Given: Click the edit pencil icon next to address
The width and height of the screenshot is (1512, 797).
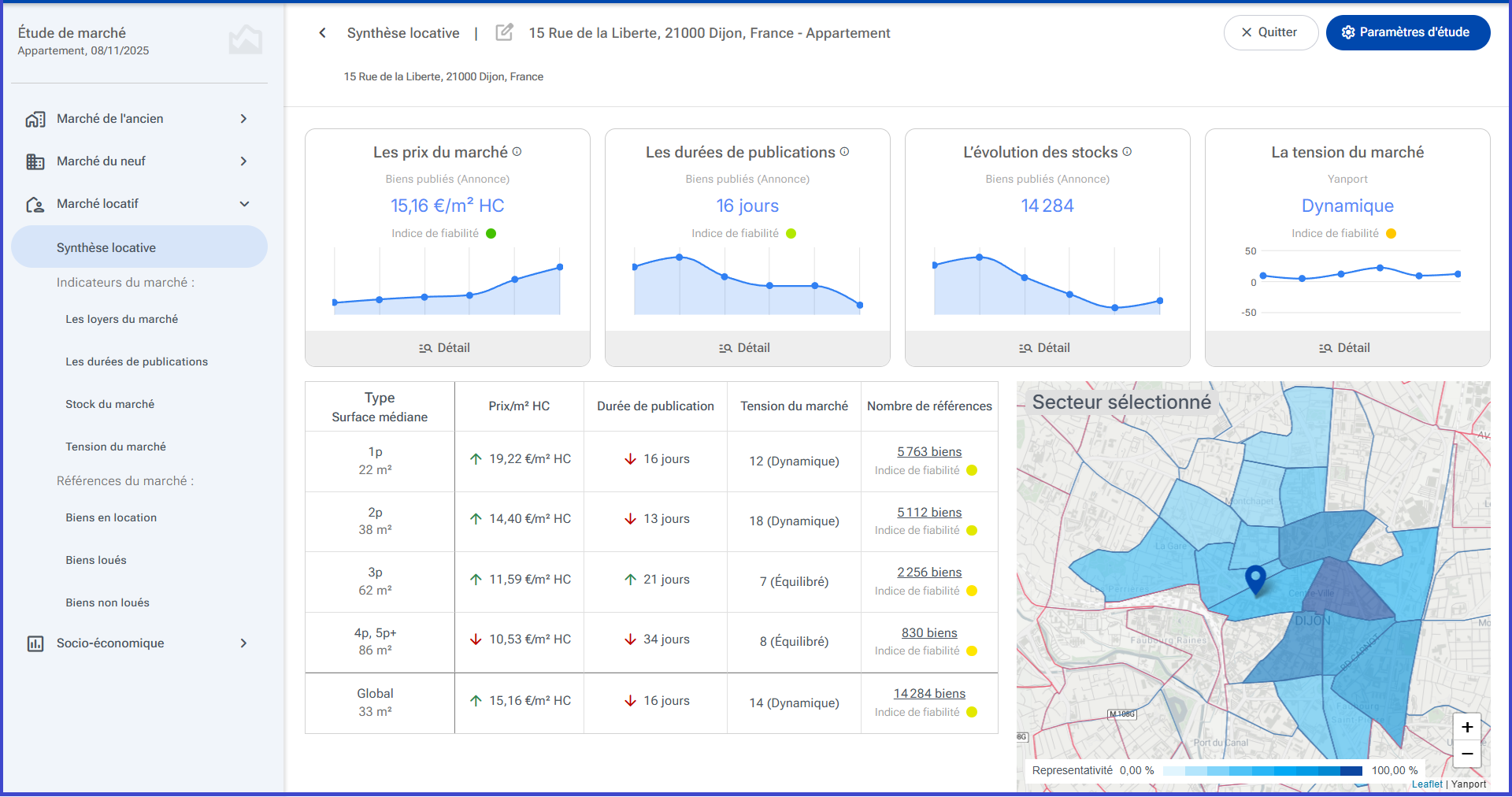Looking at the screenshot, I should tap(504, 32).
